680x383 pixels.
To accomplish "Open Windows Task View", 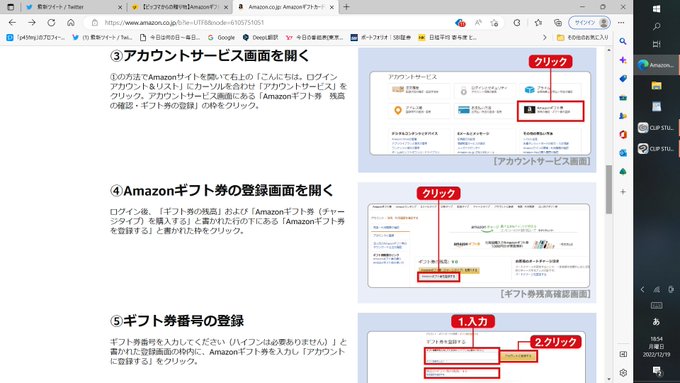I will (657, 44).
